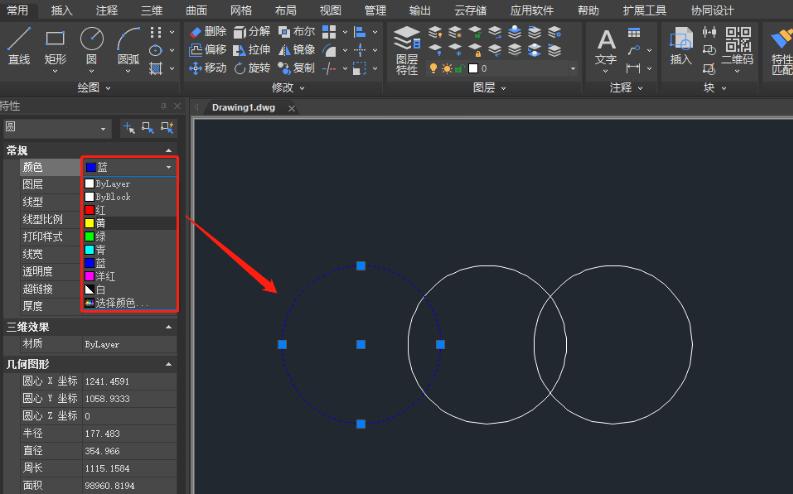Click the 材质 ByLayer value field
Image resolution: width=793 pixels, height=494 pixels.
point(129,344)
